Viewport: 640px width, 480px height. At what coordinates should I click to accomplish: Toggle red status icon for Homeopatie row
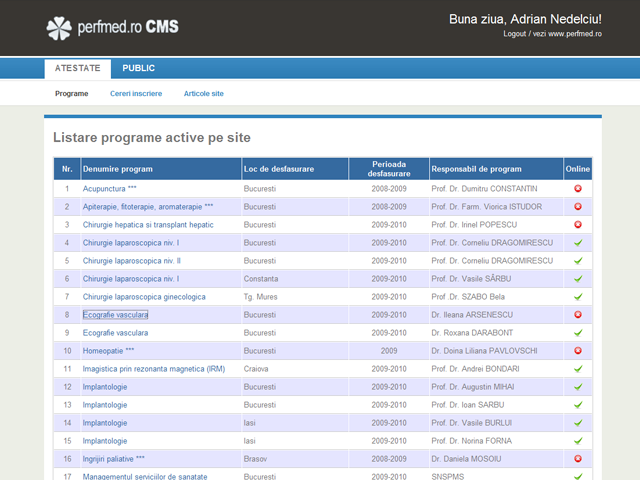[x=577, y=351]
